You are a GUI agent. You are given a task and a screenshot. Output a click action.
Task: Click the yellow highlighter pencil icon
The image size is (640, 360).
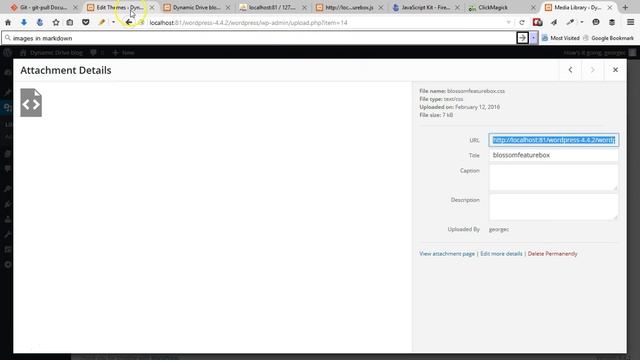click(x=102, y=22)
